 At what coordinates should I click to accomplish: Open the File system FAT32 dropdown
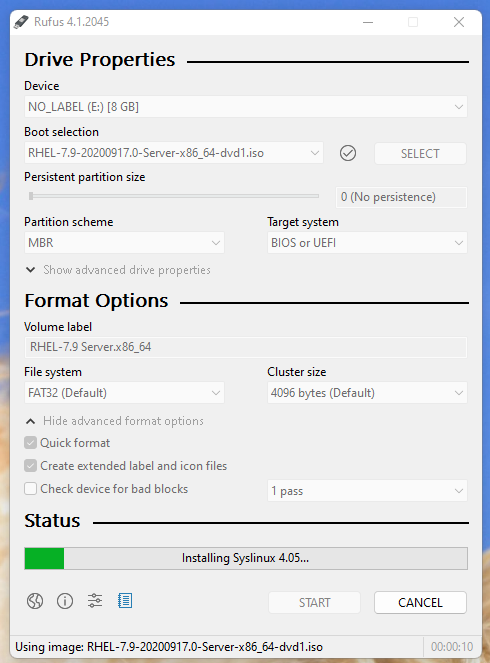click(x=124, y=393)
